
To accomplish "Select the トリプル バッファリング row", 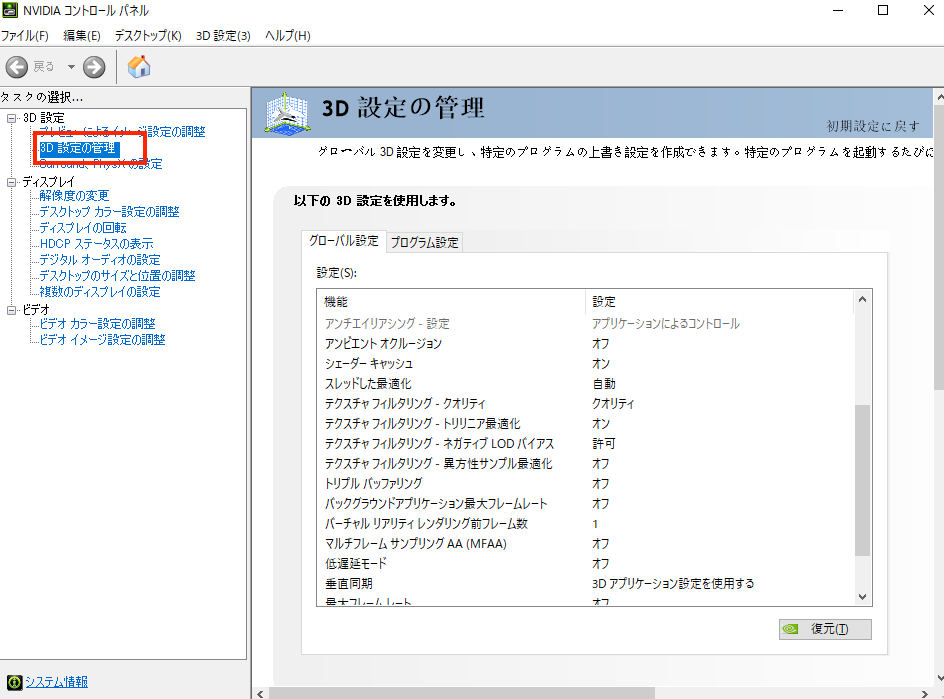I will coord(585,483).
